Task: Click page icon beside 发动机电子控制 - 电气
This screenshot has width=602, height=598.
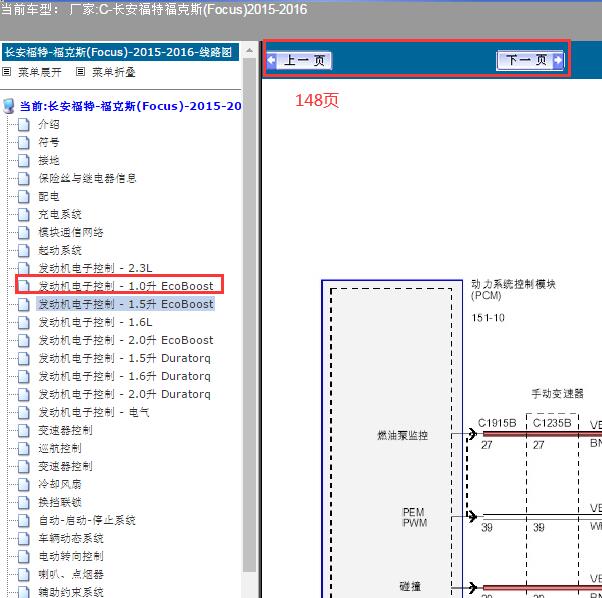Action: click(24, 413)
